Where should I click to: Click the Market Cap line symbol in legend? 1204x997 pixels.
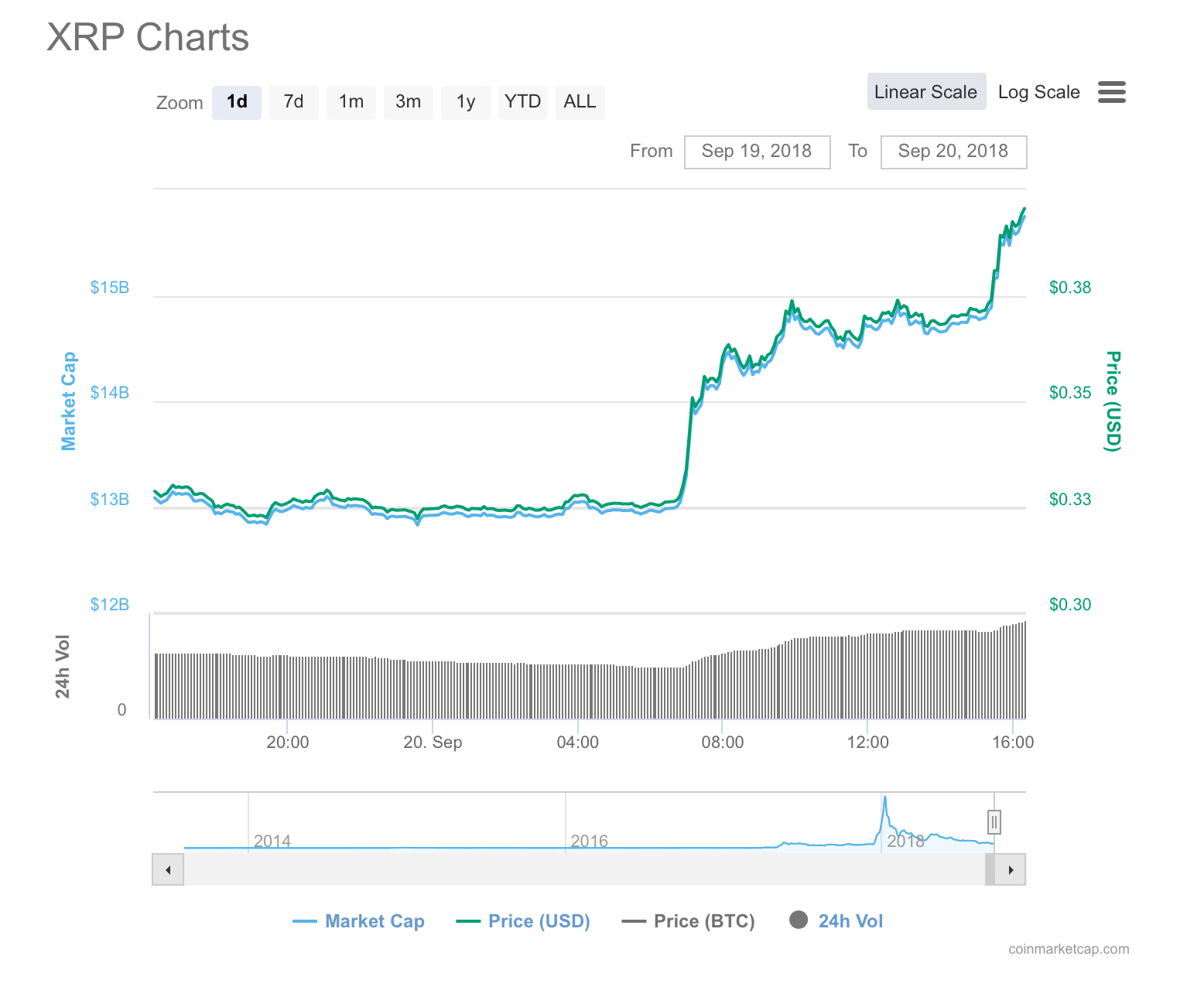pos(304,920)
